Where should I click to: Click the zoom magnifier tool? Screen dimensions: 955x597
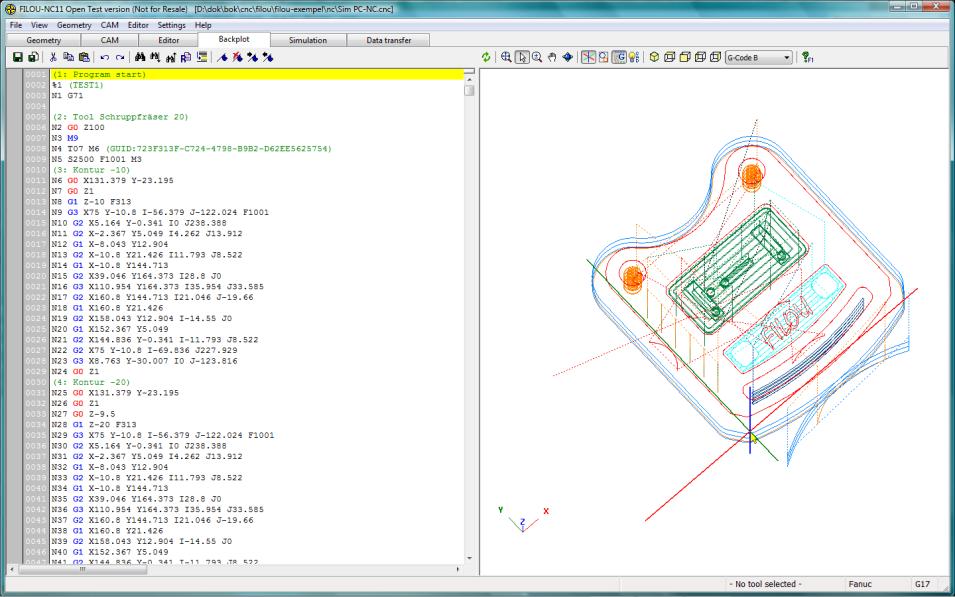(537, 57)
